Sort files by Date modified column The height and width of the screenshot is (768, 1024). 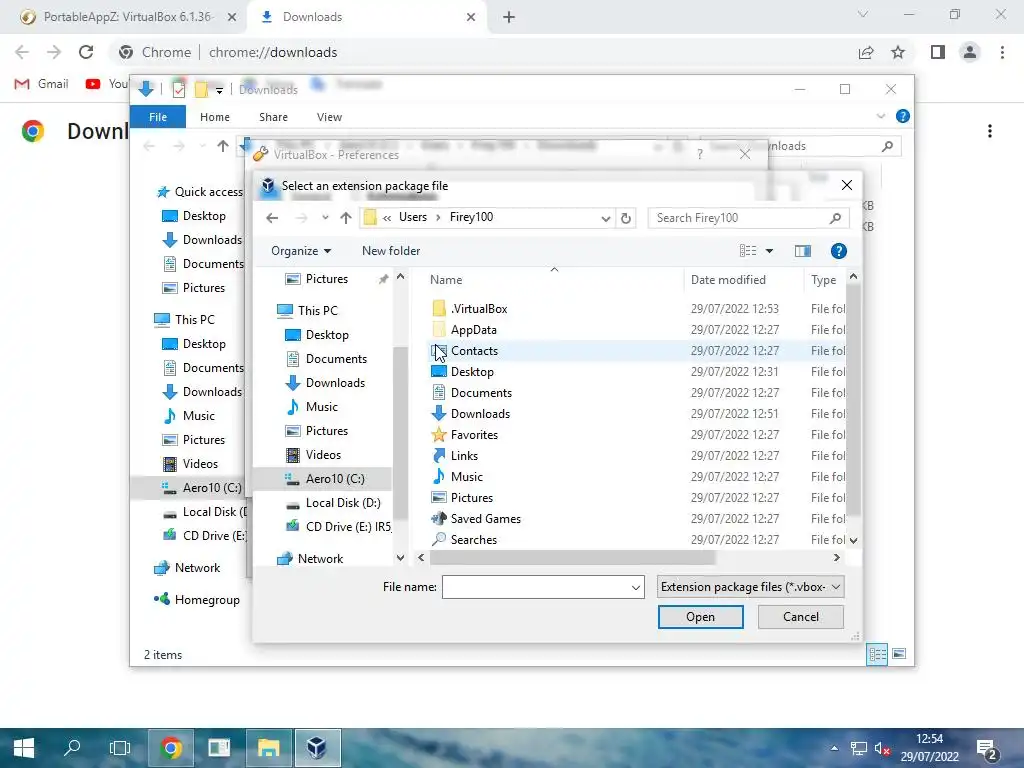pyautogui.click(x=728, y=280)
